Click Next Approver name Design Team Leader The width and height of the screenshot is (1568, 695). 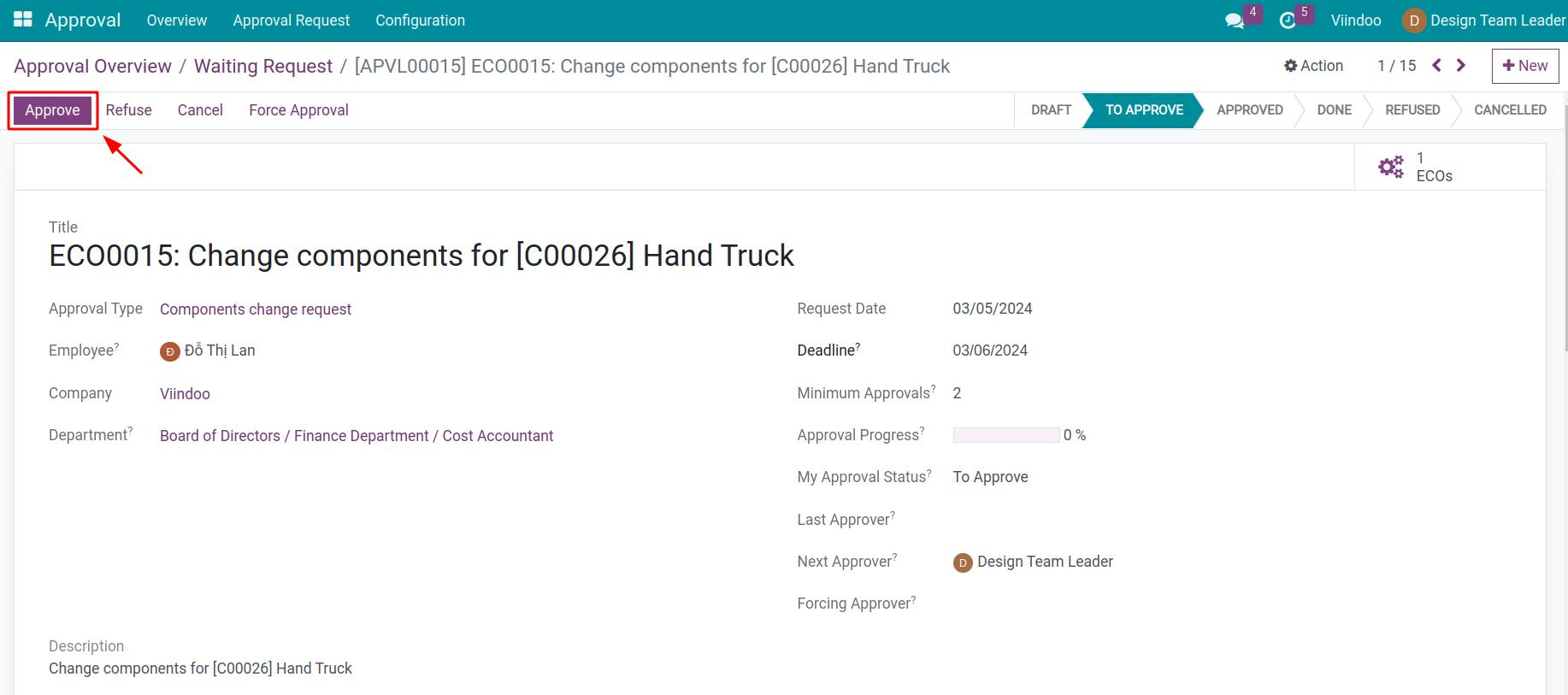point(1045,562)
